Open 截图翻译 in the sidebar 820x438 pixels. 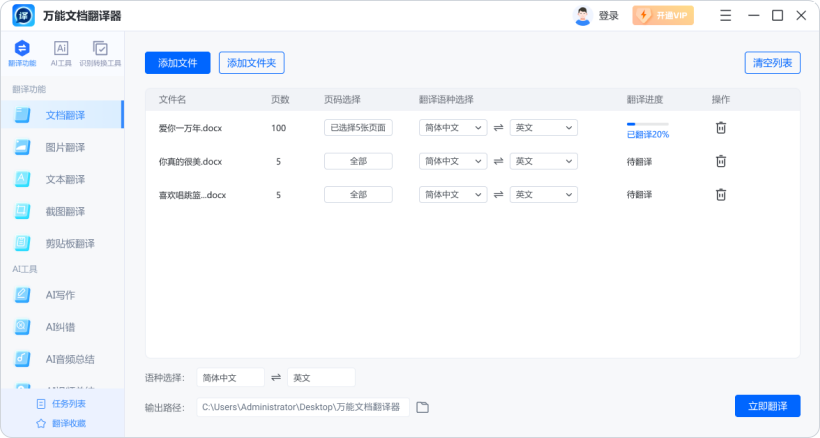(x=62, y=211)
